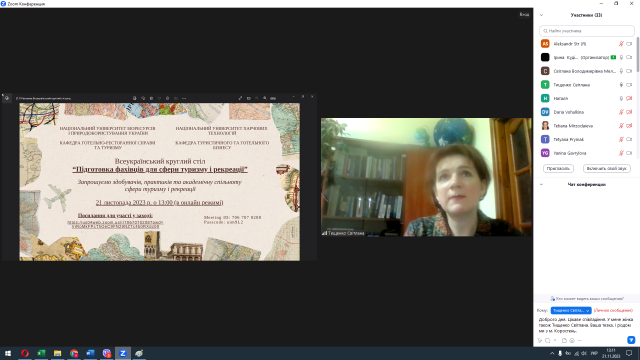
Task: Switch keyboard language in tray
Action: 594,353
